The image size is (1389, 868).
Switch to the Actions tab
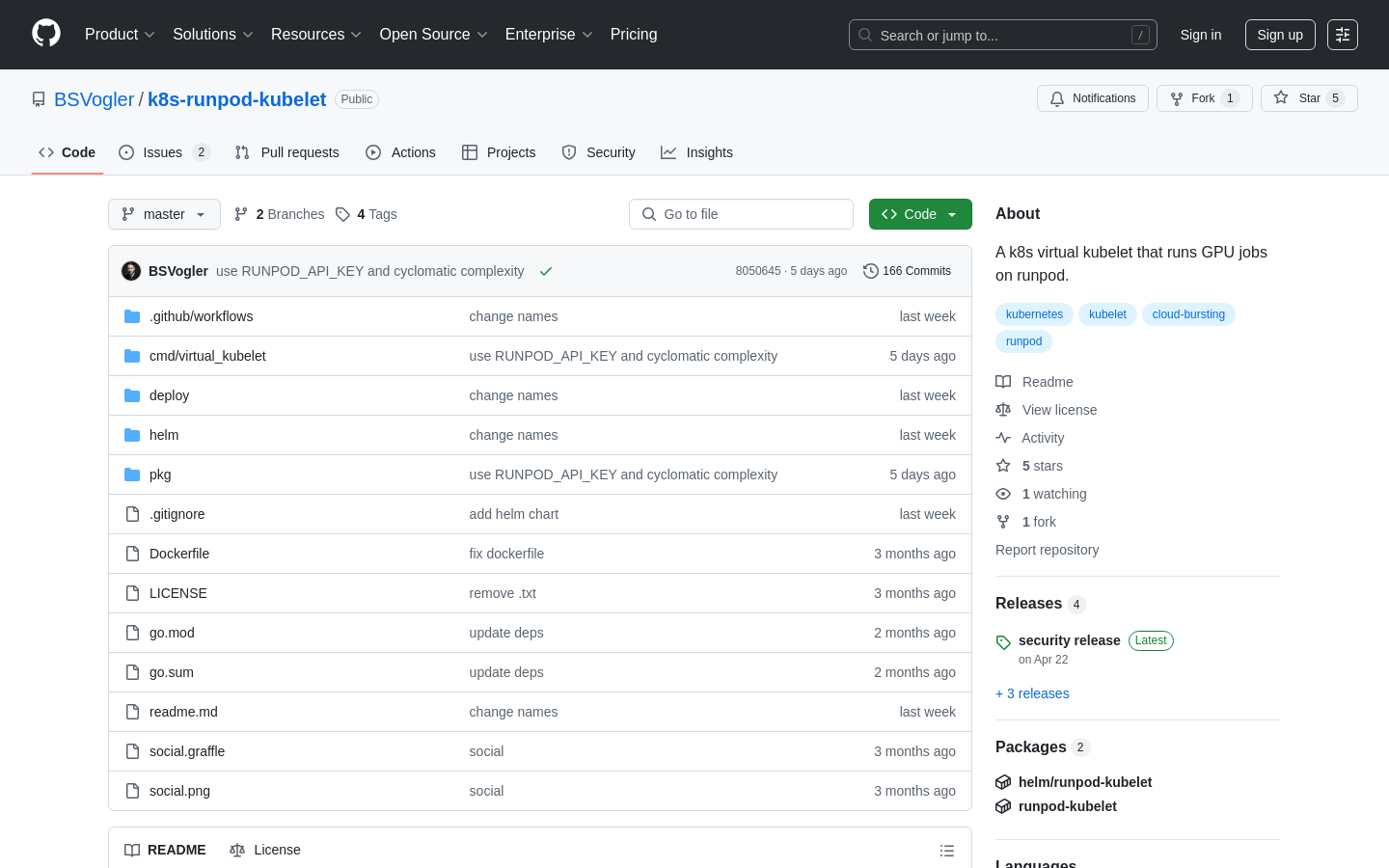[x=401, y=152]
